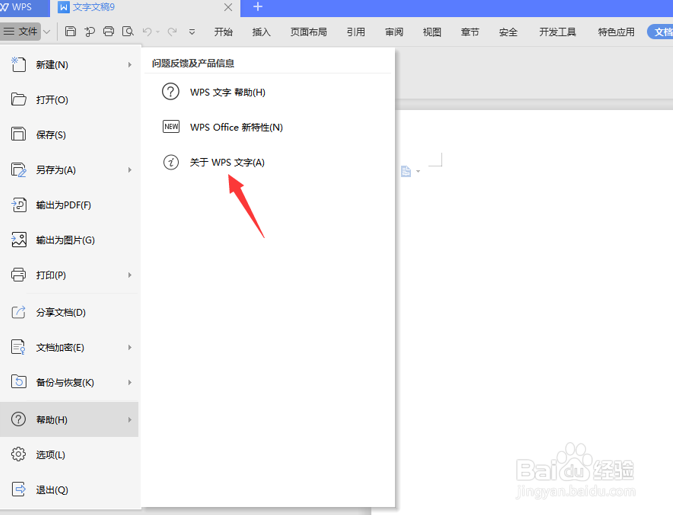Expand the 帮助(H) submenu arrow

coord(130,420)
